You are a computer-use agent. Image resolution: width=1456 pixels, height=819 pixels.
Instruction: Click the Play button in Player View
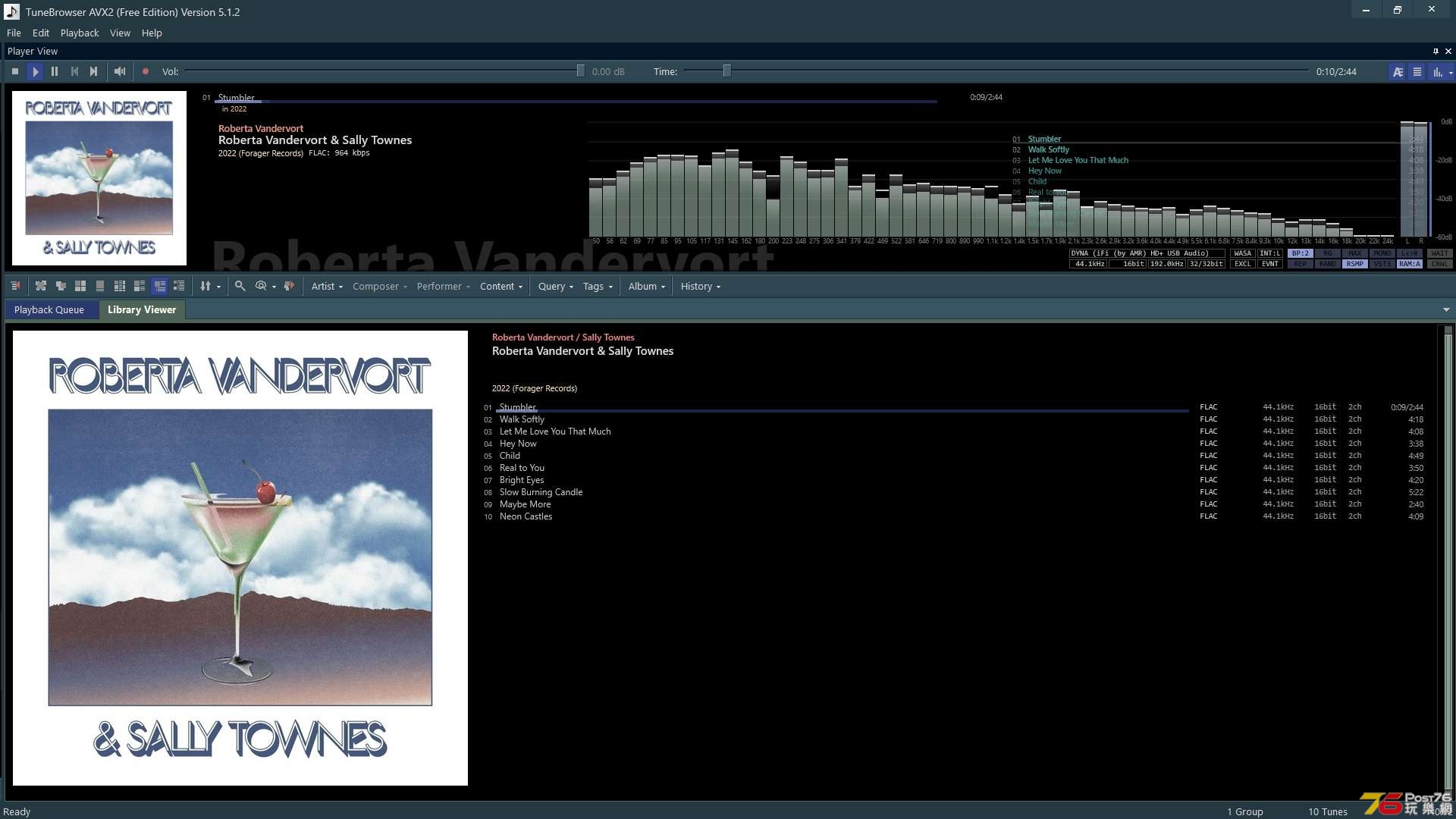[x=35, y=71]
